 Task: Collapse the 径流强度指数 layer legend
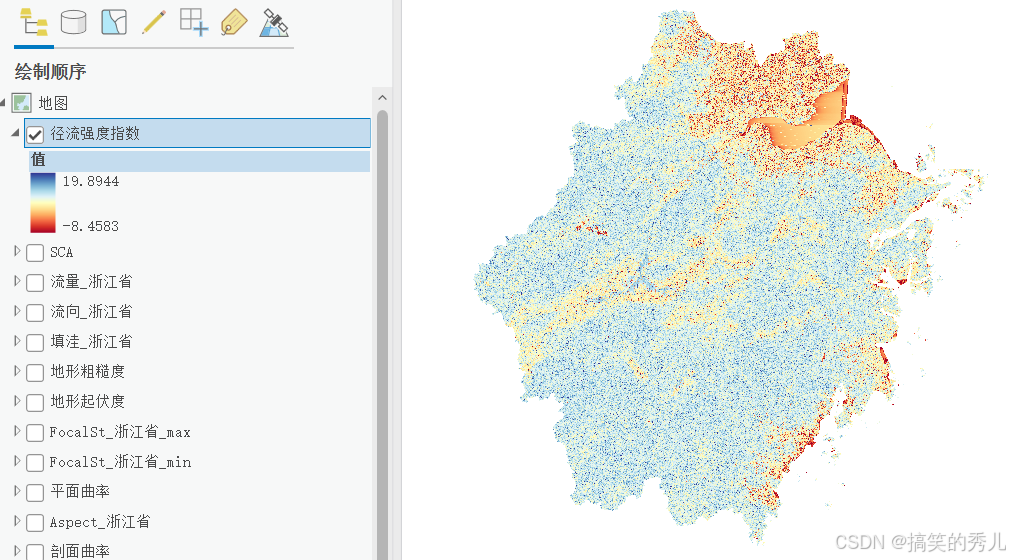click(x=15, y=133)
